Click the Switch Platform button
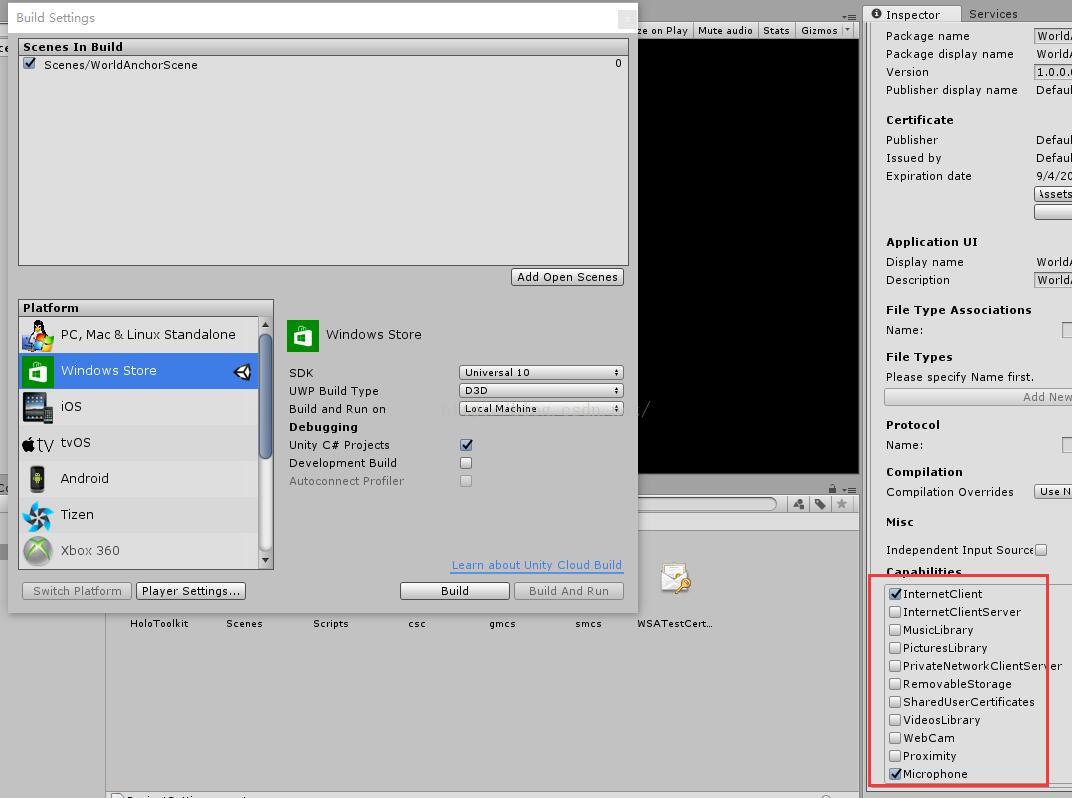 point(77,591)
